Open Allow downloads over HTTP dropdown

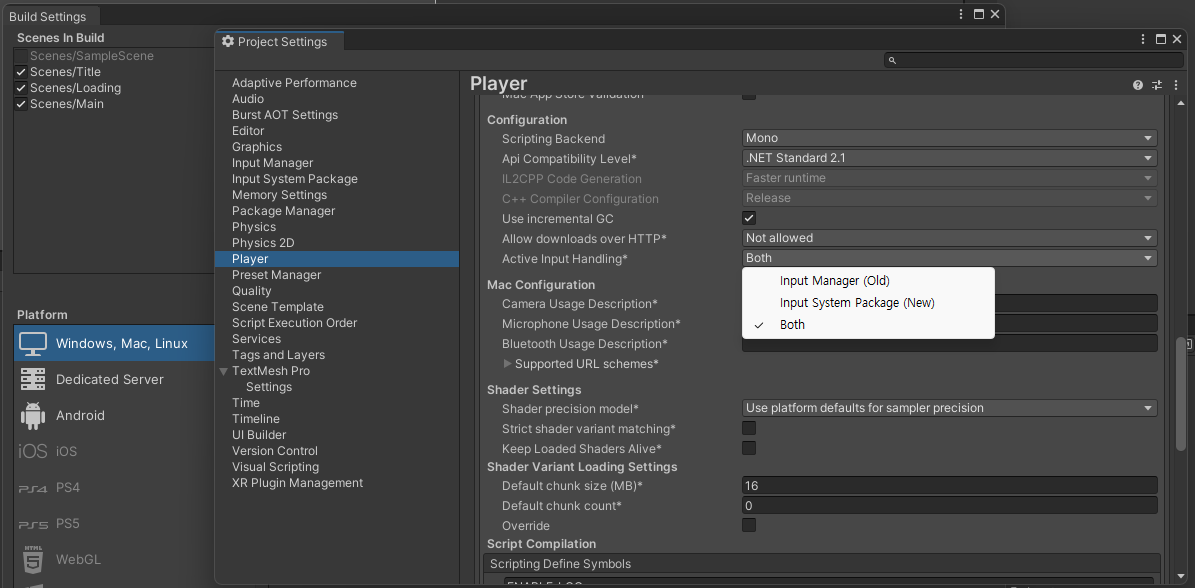(950, 238)
